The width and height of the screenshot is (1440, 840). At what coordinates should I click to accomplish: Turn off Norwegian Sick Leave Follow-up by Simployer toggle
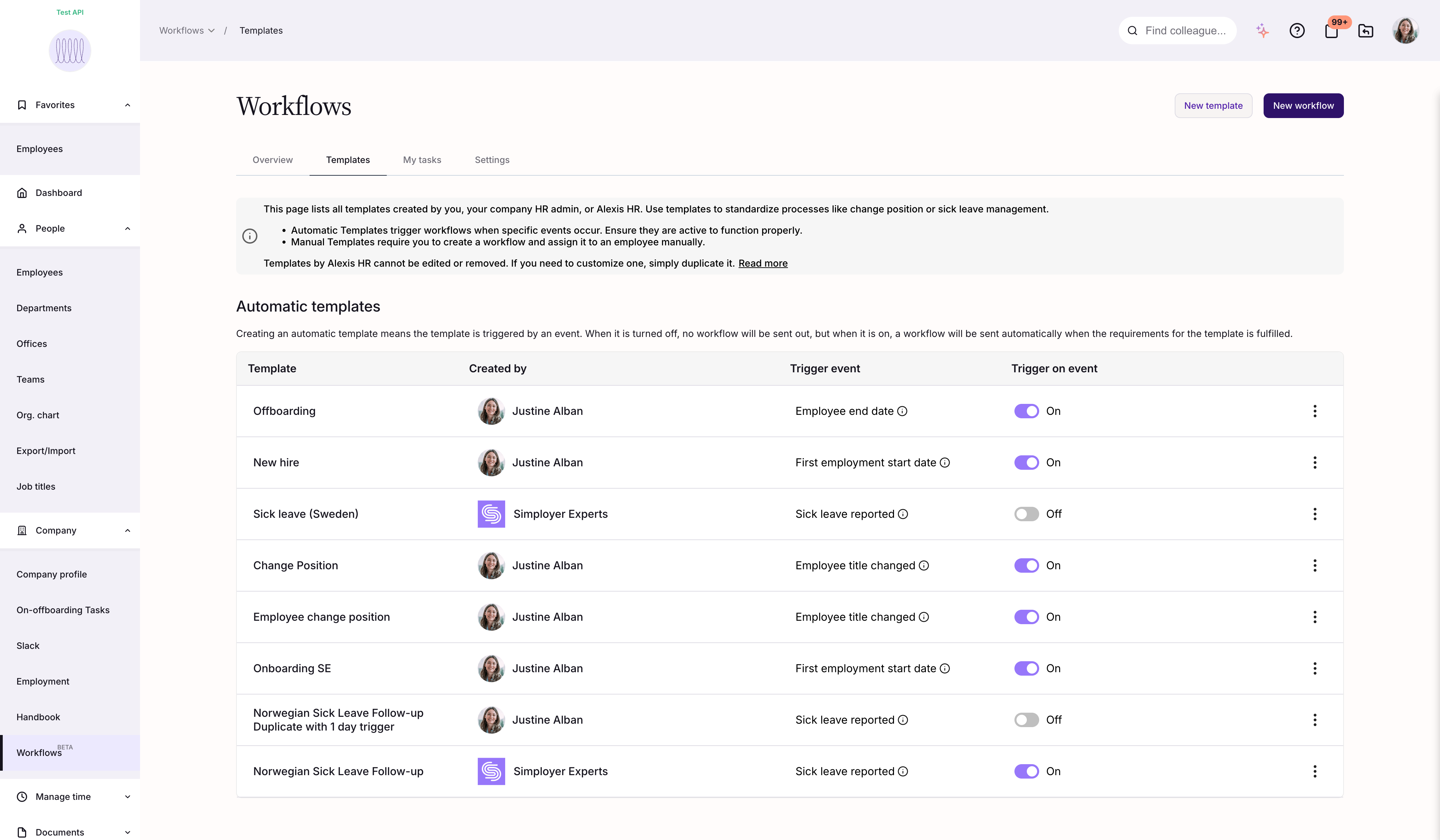[x=1026, y=771]
